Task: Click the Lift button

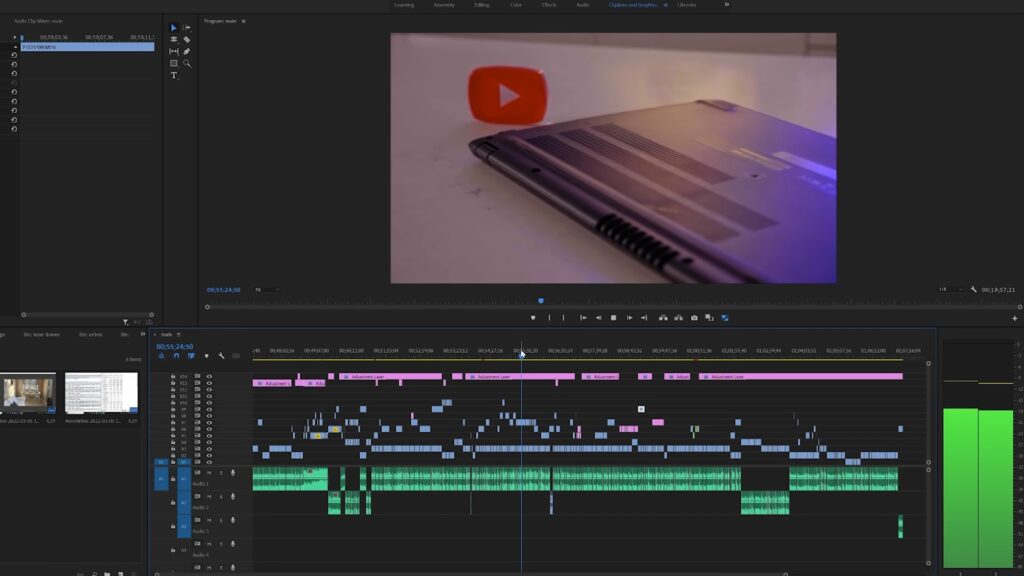Action: 663,318
